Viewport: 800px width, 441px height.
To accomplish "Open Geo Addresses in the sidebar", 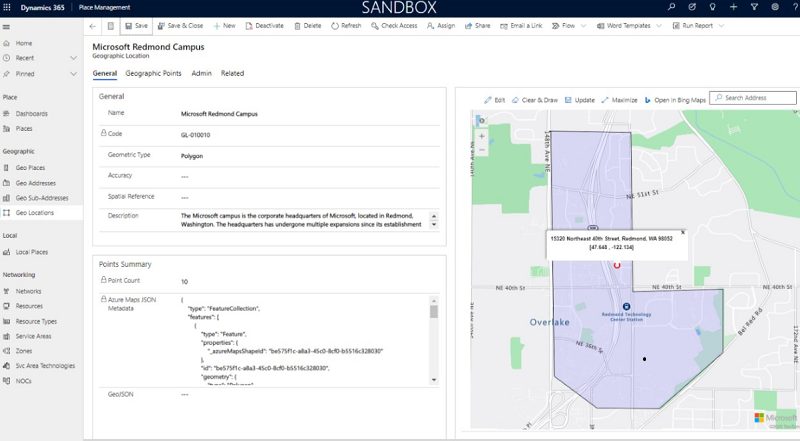I will pos(38,182).
